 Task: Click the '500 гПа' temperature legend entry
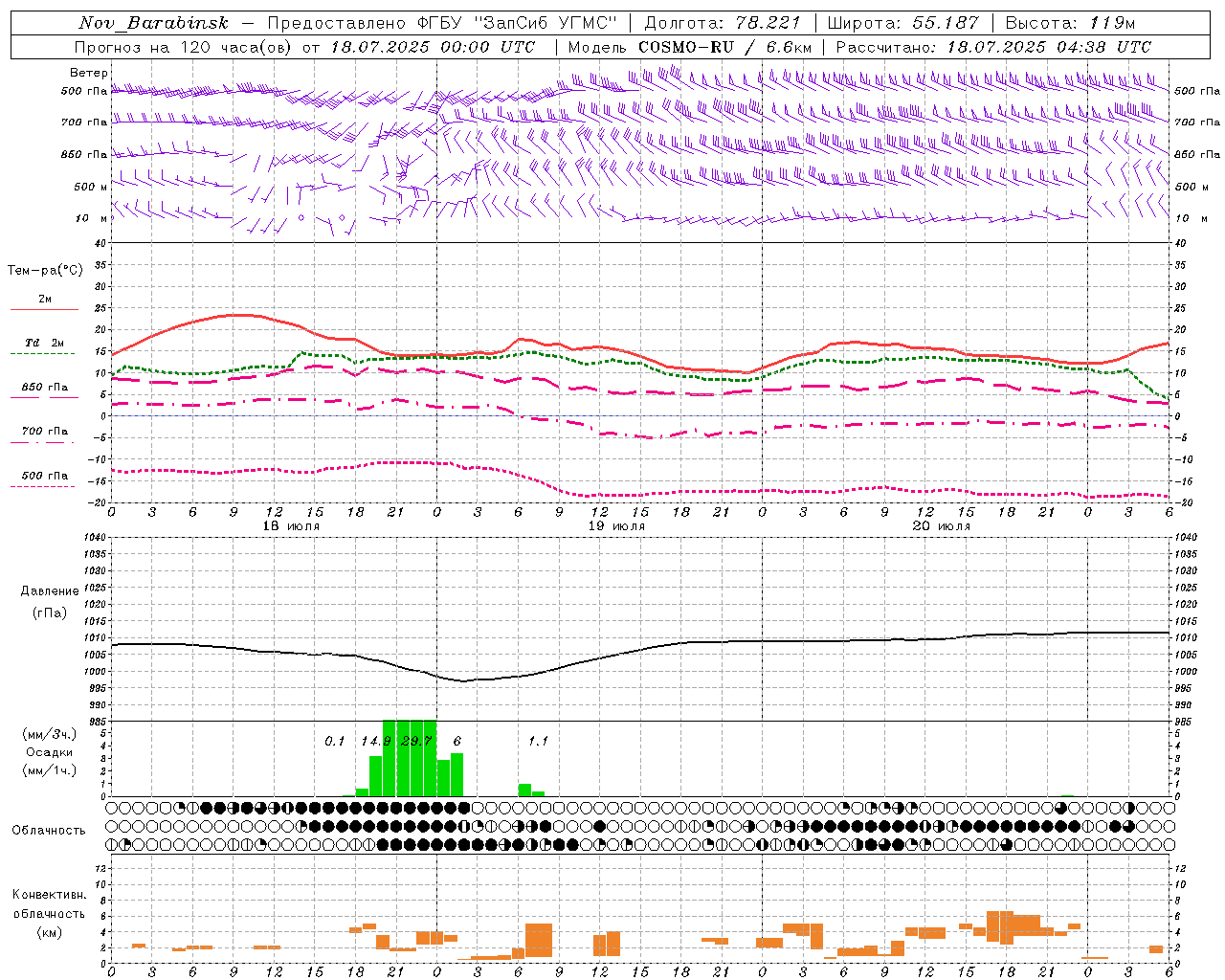click(44, 476)
